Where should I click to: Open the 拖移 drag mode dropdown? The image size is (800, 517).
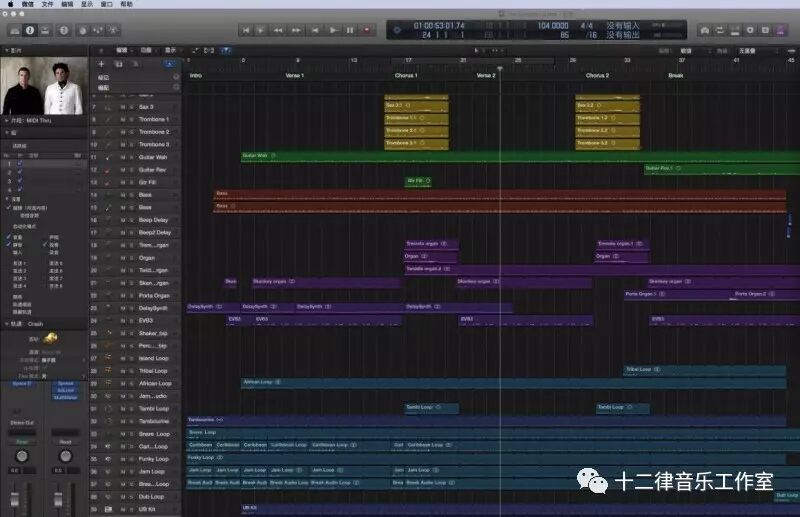[756, 51]
